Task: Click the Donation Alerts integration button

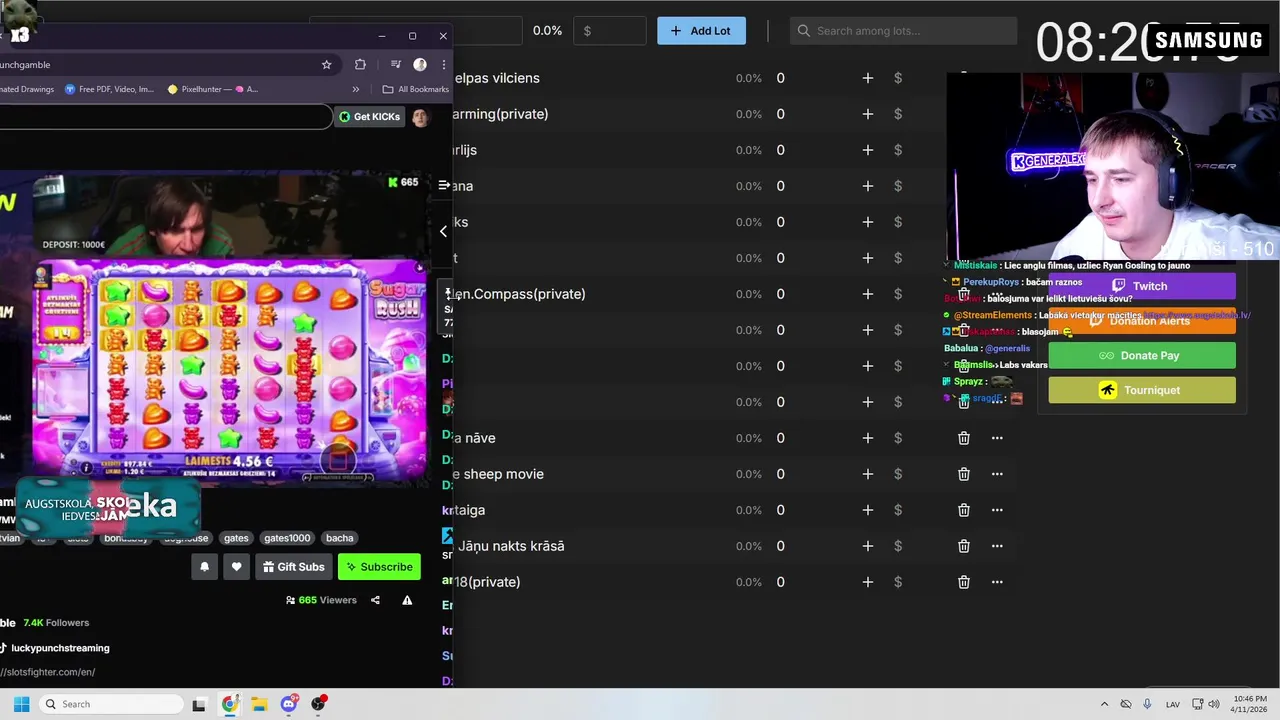Action: coord(1142,321)
